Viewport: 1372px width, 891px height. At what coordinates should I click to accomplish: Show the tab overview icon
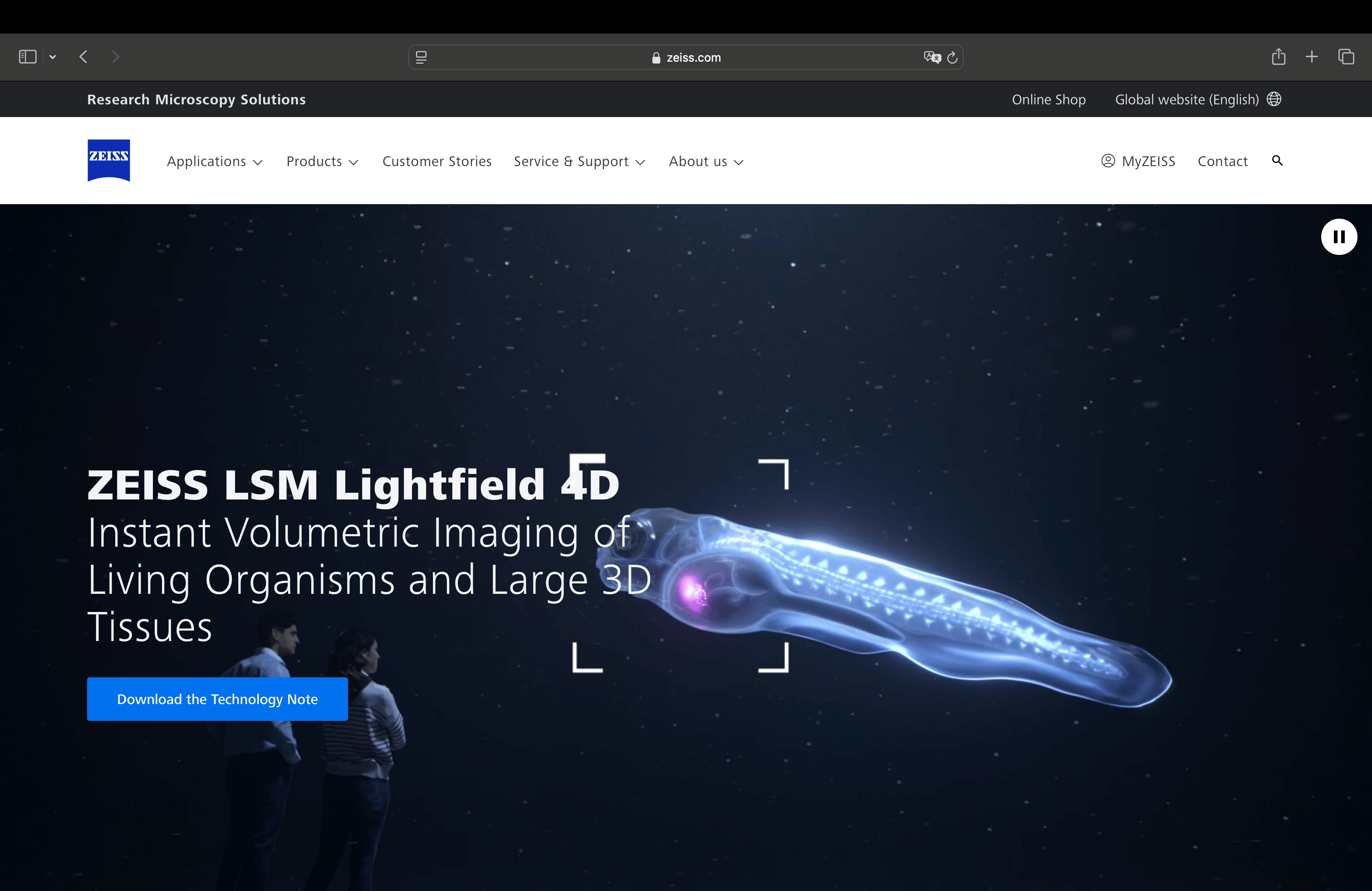pyautogui.click(x=1346, y=56)
